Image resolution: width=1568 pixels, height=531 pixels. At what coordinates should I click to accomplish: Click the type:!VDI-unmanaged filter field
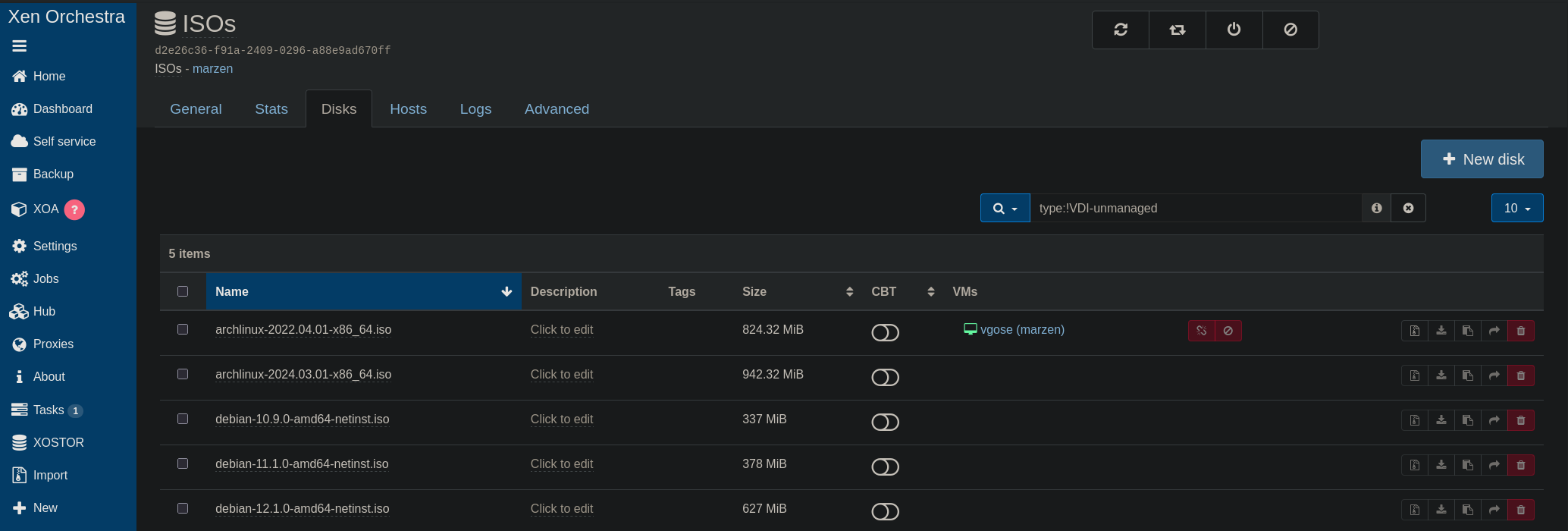click(1194, 208)
